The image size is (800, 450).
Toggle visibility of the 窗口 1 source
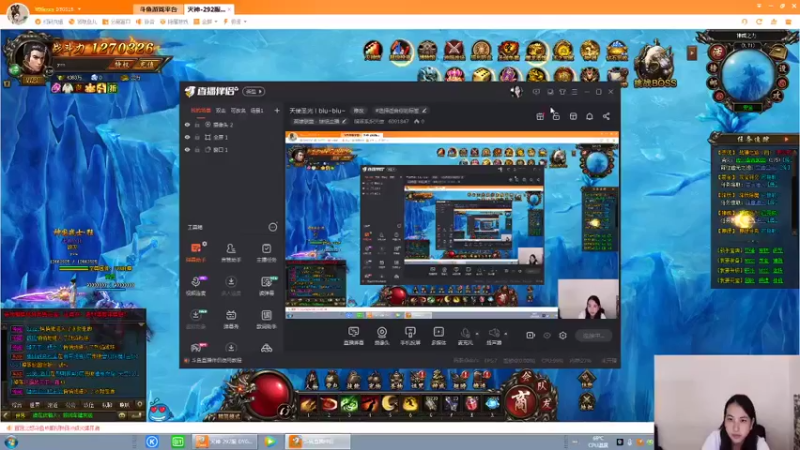tap(187, 149)
